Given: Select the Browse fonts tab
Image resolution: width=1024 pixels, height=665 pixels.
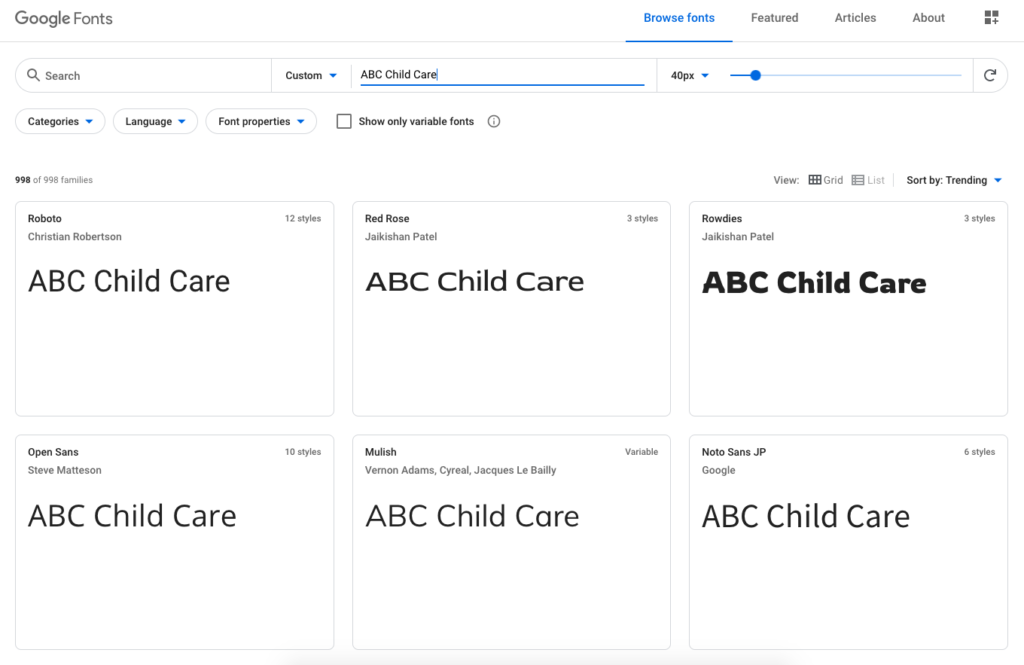Looking at the screenshot, I should click(x=679, y=18).
